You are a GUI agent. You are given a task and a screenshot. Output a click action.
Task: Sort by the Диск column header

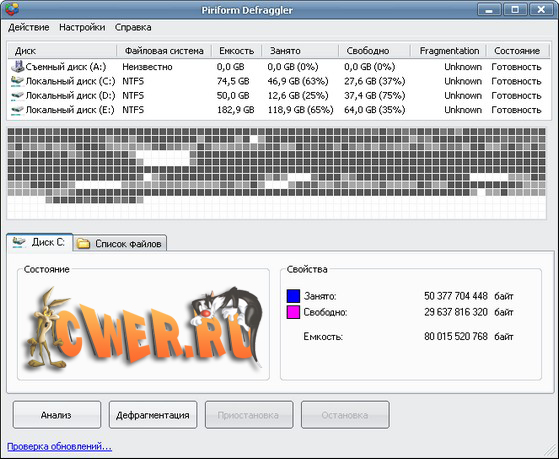(62, 51)
